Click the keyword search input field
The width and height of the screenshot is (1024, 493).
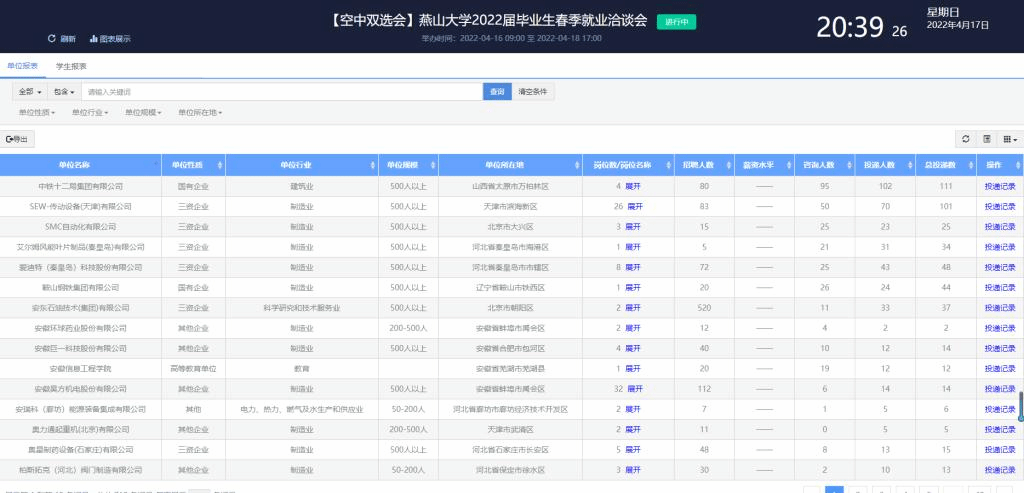[x=280, y=92]
